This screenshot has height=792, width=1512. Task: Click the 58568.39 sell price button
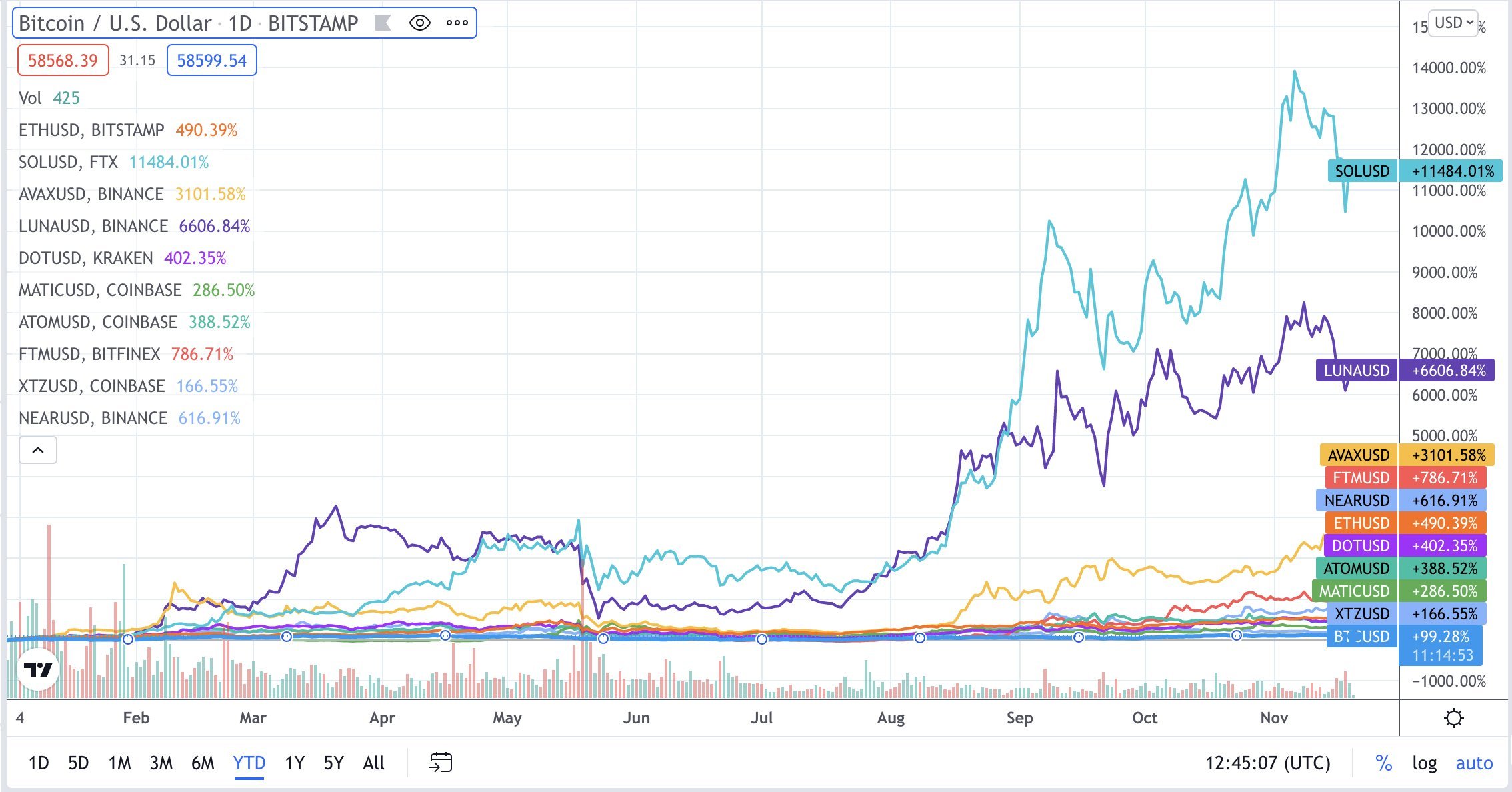(63, 61)
